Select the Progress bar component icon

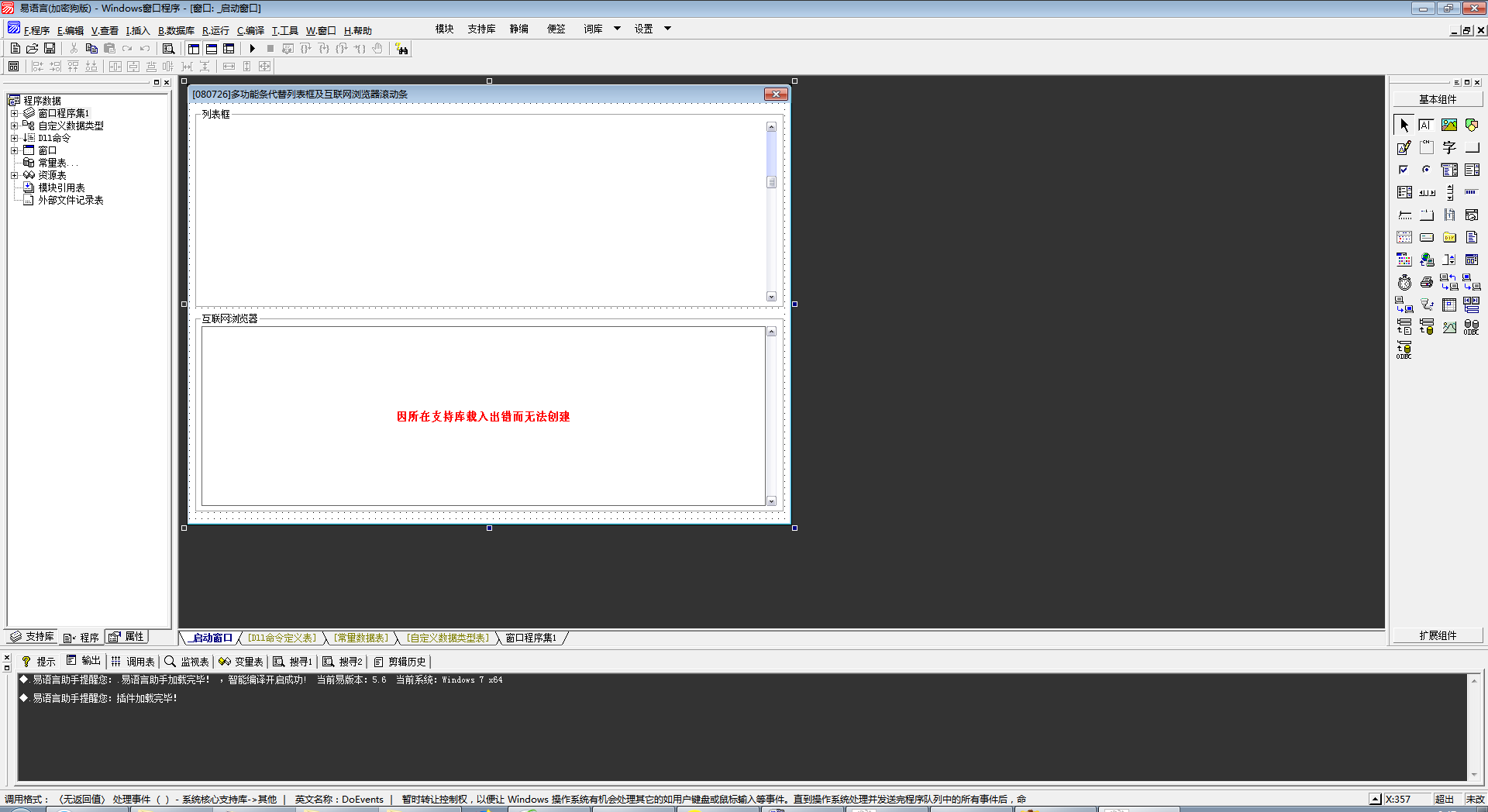point(1472,192)
